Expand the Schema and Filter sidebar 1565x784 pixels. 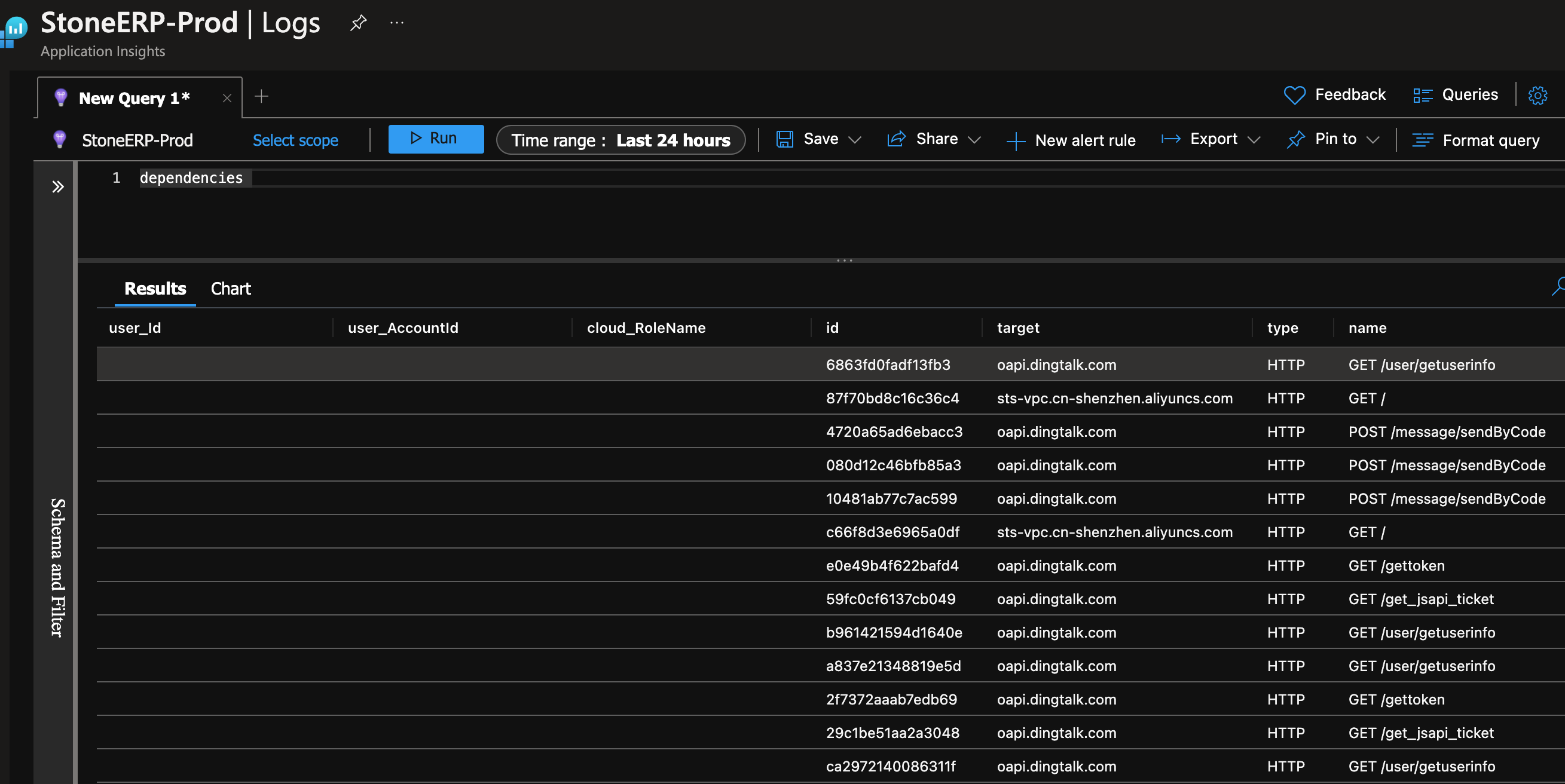pos(59,186)
